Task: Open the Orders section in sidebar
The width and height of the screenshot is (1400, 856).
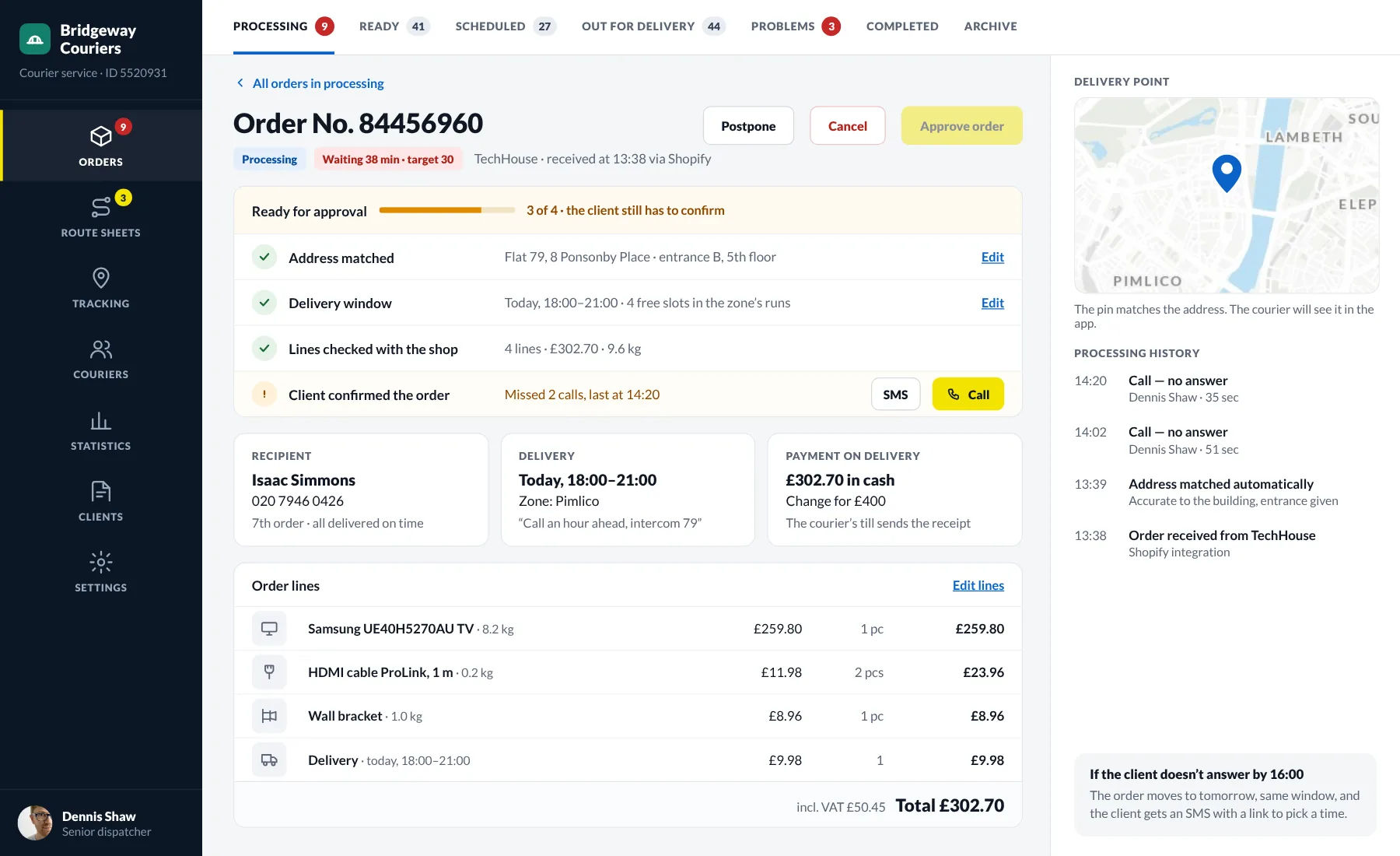Action: [x=101, y=146]
